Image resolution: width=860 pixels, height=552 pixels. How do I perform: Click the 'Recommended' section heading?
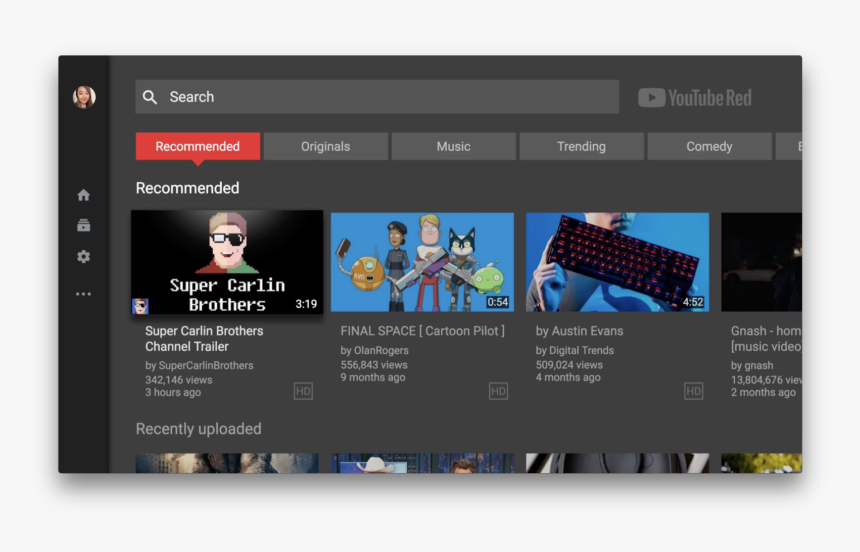point(188,188)
